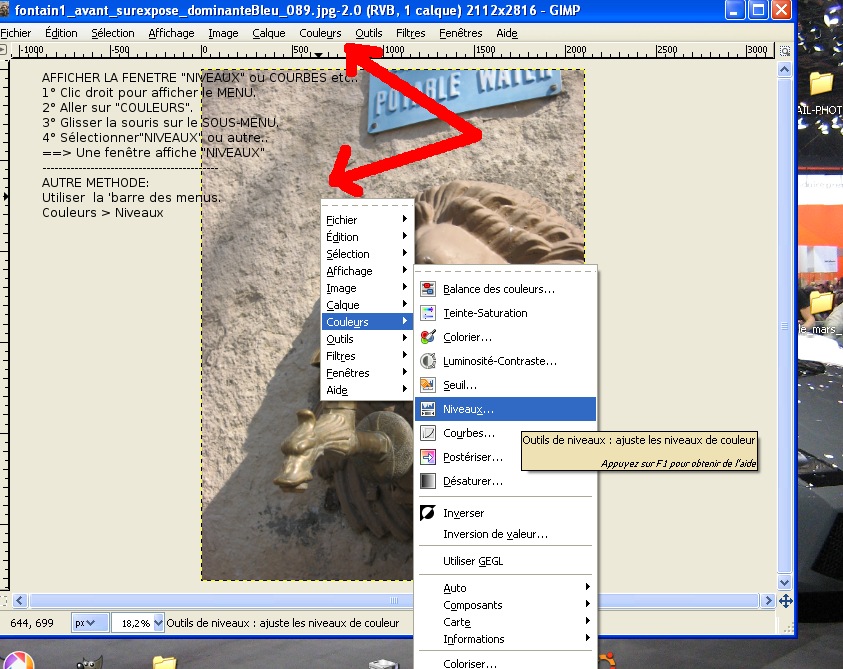Select Coloriser… at the menu bottom

(x=505, y=663)
